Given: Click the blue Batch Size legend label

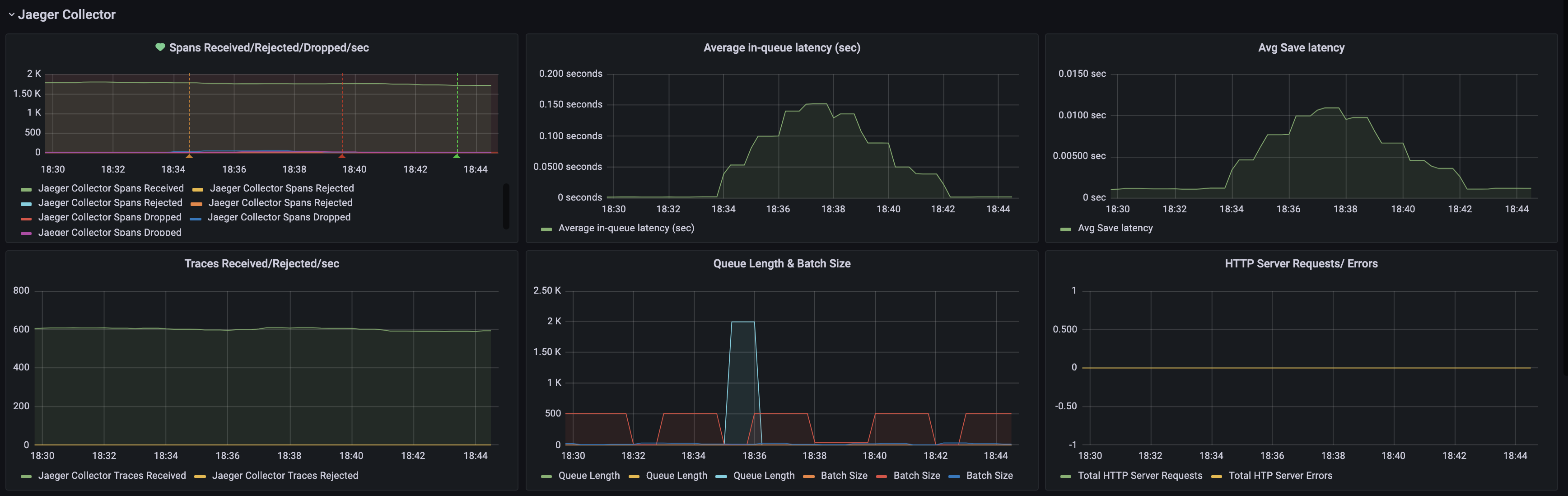Looking at the screenshot, I should [x=989, y=475].
